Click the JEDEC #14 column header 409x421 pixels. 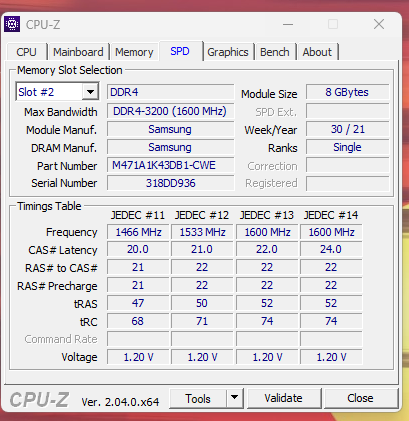(331, 215)
